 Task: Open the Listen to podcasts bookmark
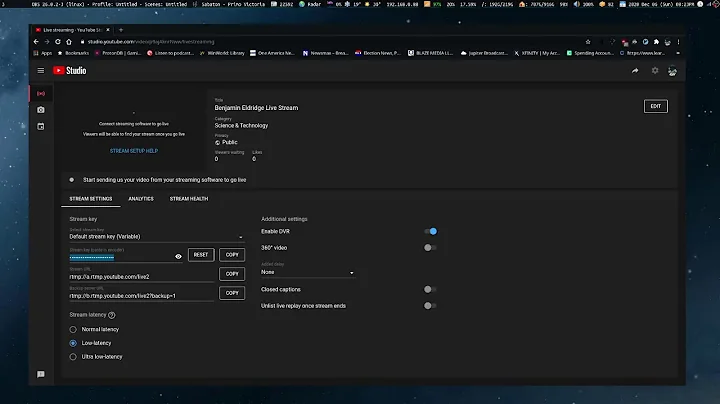point(170,53)
